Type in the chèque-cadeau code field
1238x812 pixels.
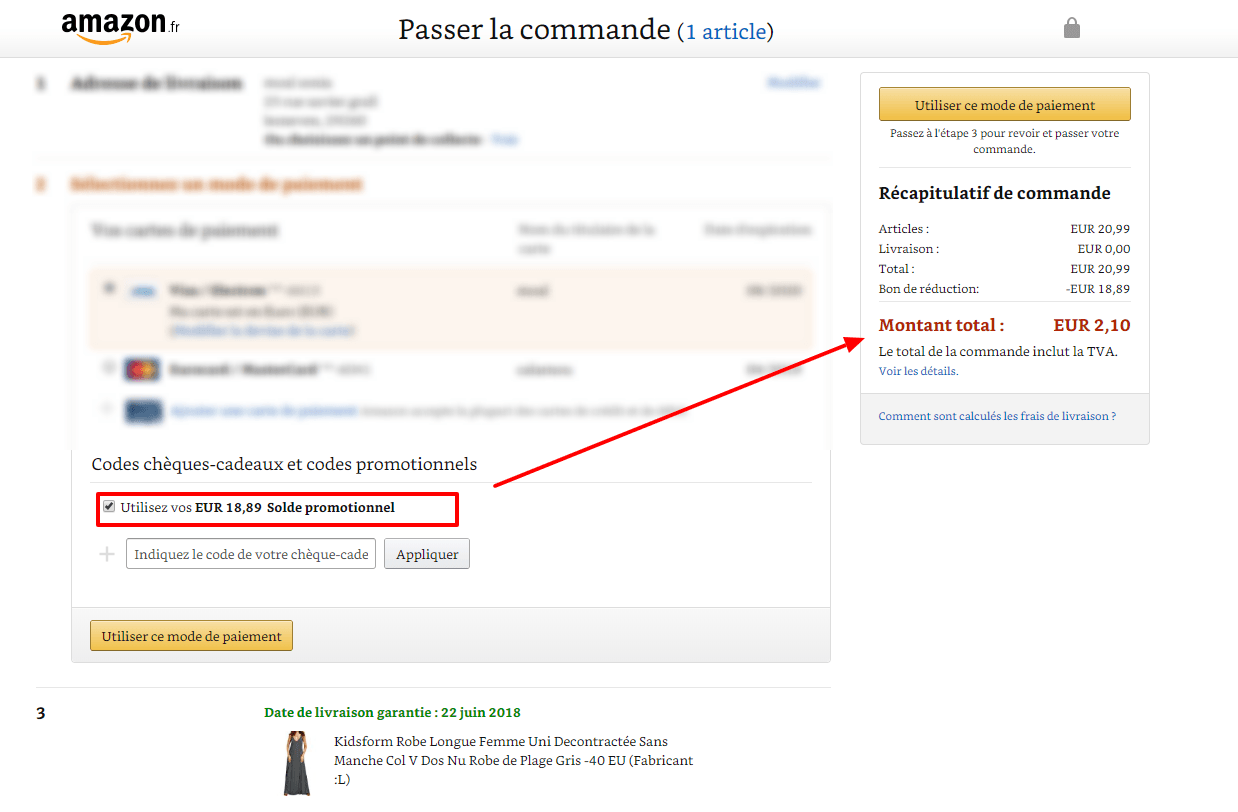point(251,554)
